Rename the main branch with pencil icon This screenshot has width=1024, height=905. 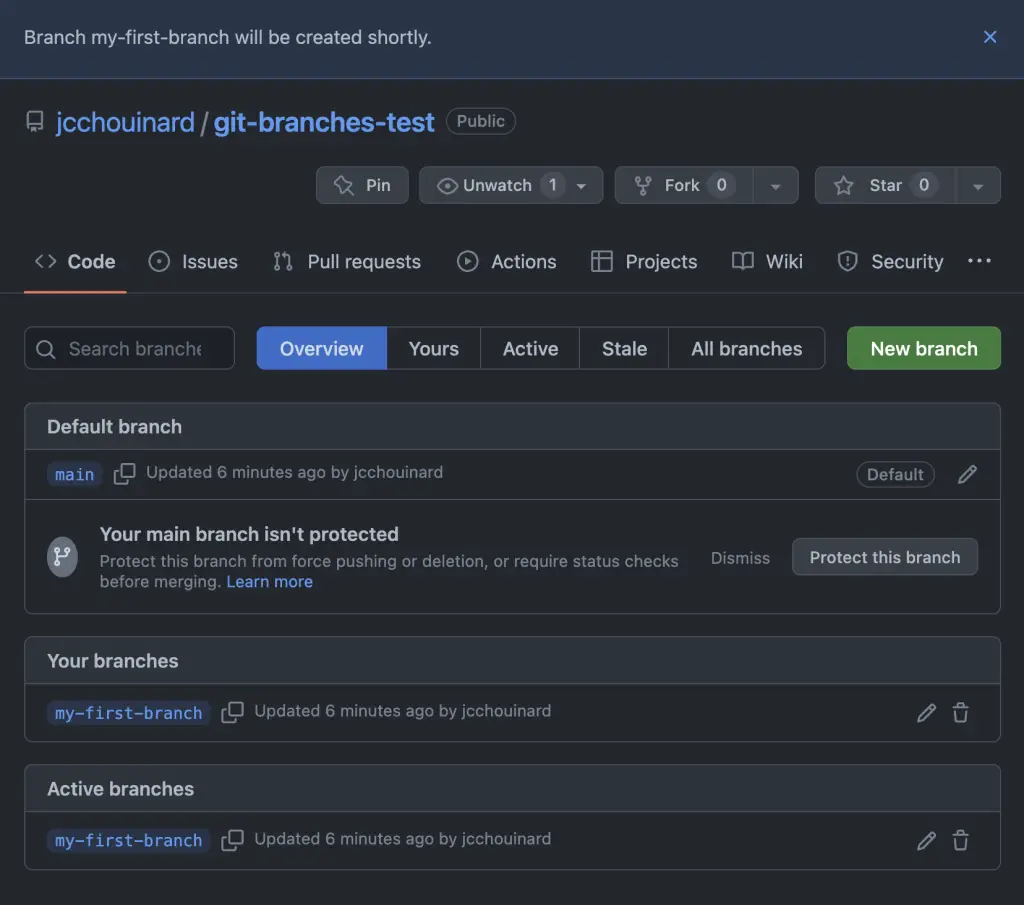point(967,474)
